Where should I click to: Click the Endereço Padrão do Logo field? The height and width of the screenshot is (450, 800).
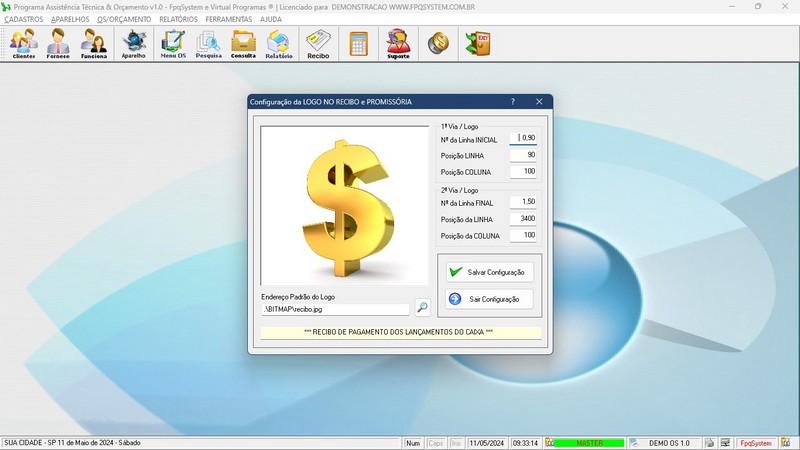tap(335, 309)
